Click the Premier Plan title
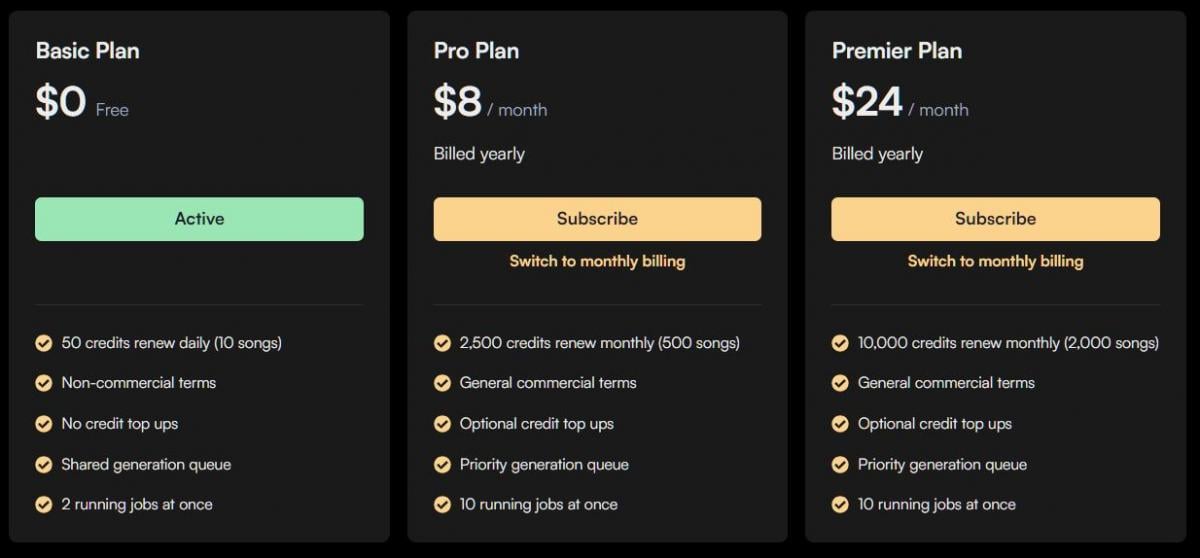Image resolution: width=1200 pixels, height=558 pixels. [896, 51]
